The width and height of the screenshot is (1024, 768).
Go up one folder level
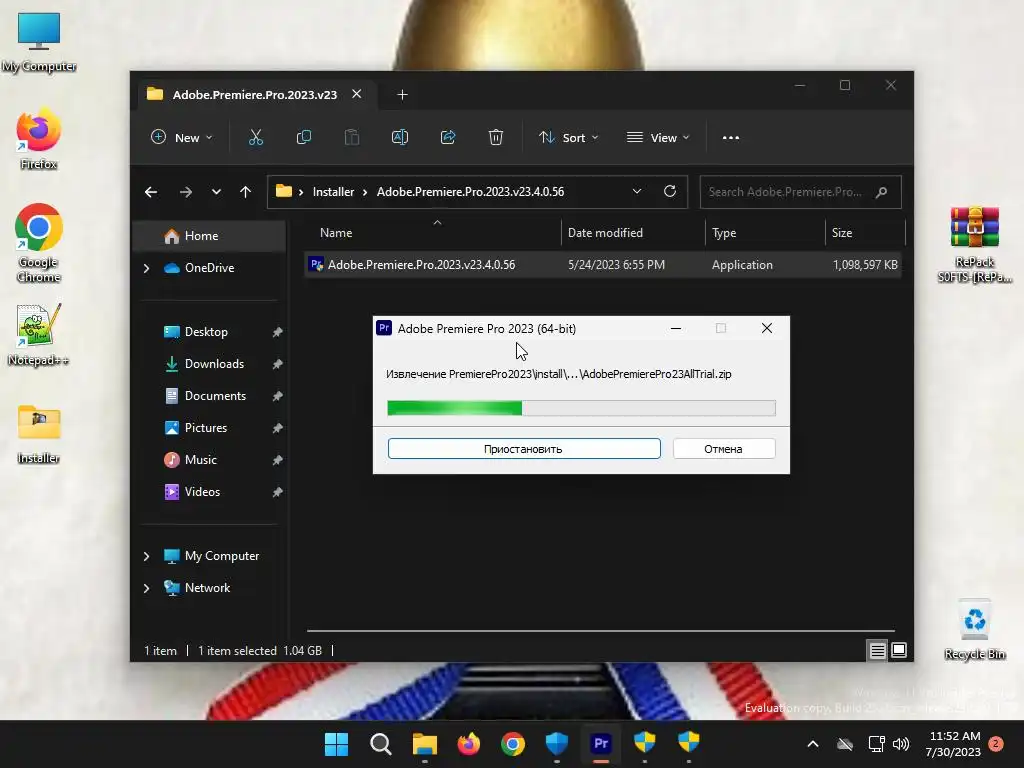coord(246,192)
